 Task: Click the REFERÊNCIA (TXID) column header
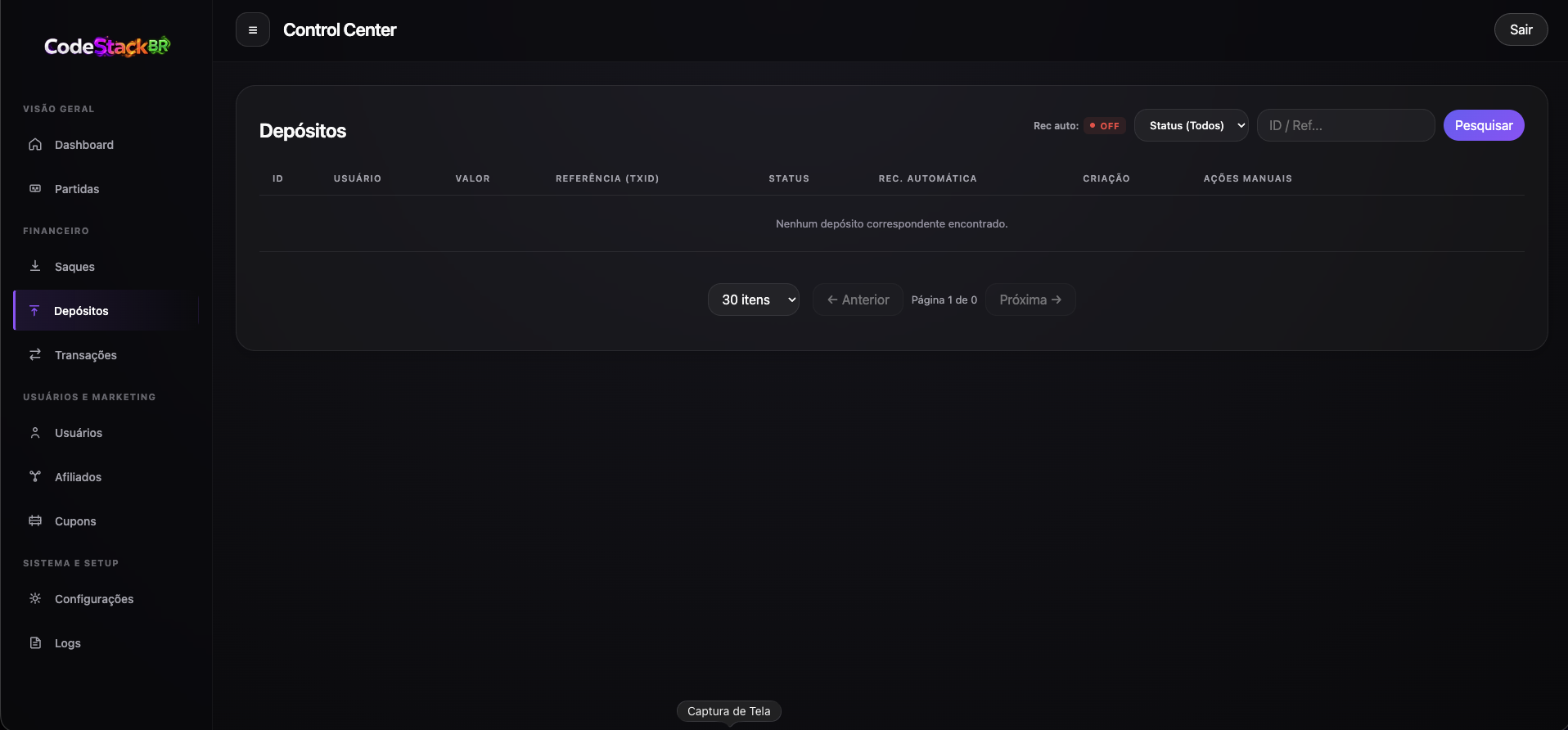(607, 178)
